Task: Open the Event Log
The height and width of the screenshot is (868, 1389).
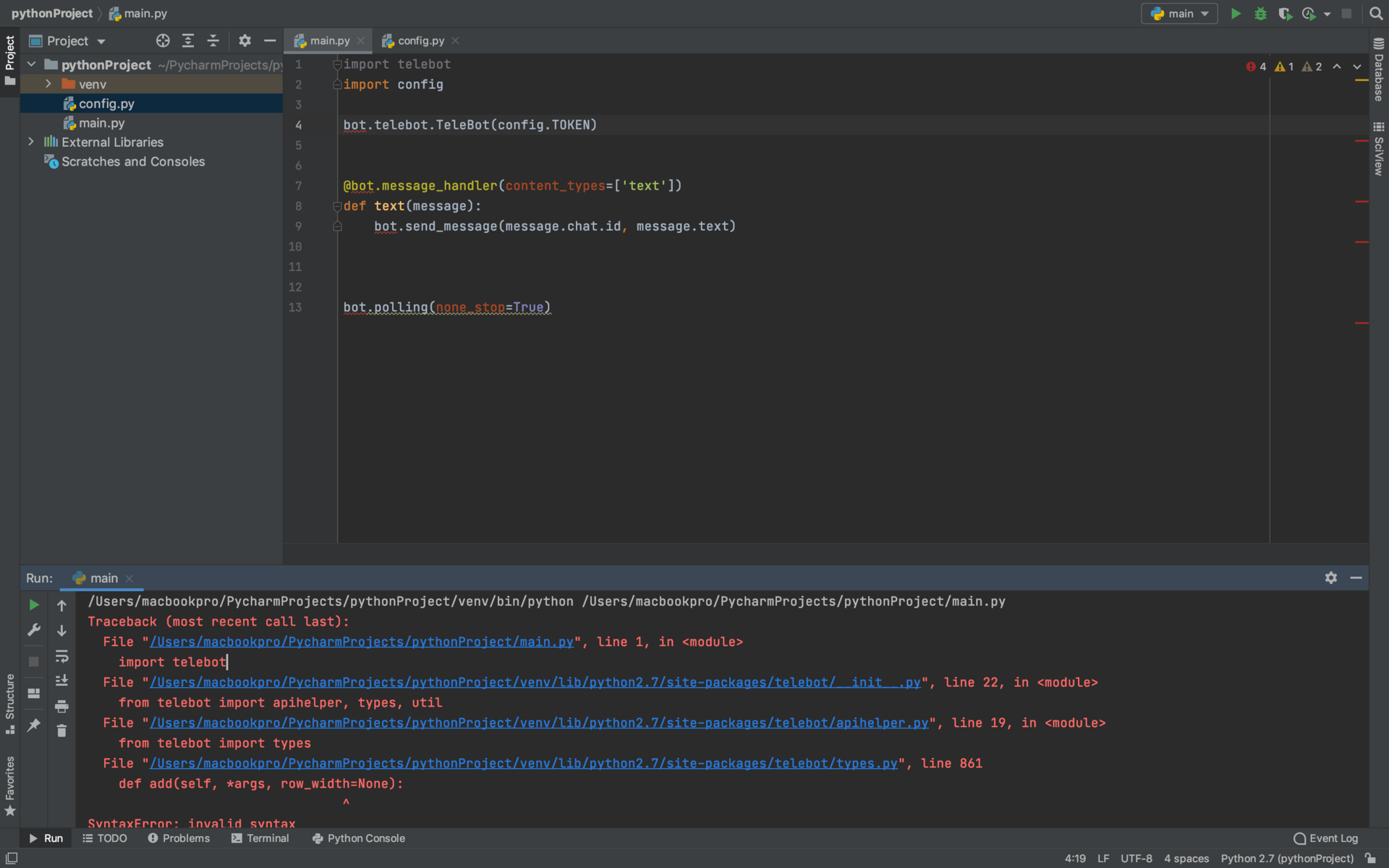Action: (x=1325, y=838)
